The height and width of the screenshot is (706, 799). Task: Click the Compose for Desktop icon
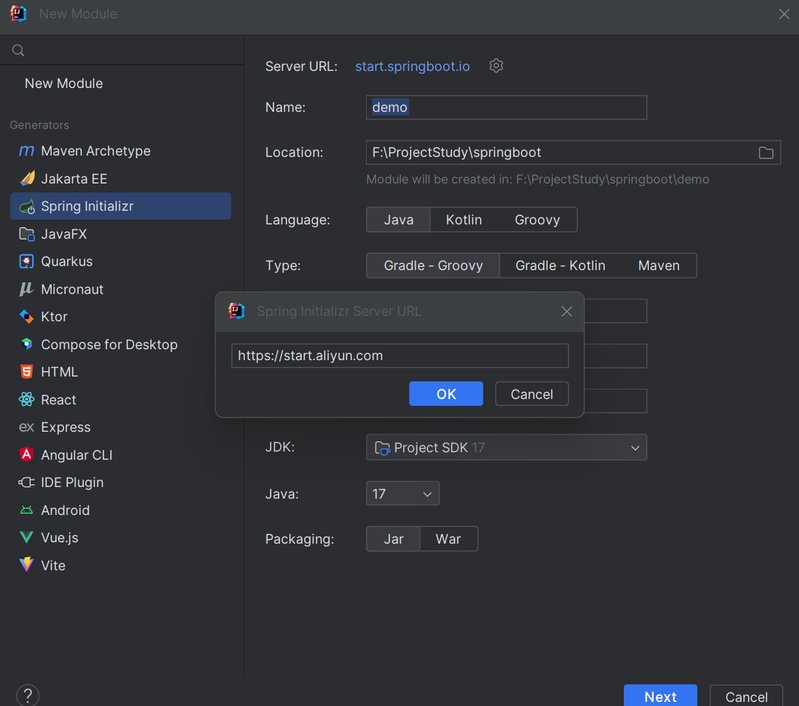click(x=26, y=344)
